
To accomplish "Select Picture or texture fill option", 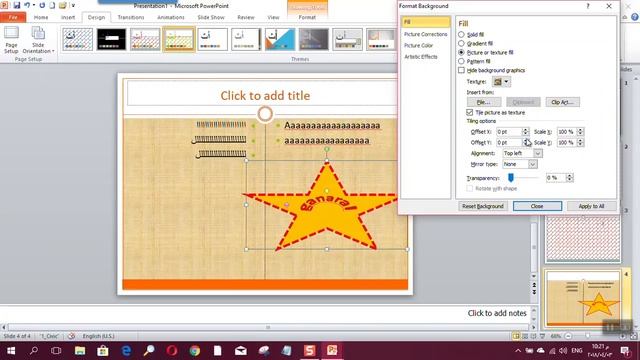I will click(x=461, y=52).
